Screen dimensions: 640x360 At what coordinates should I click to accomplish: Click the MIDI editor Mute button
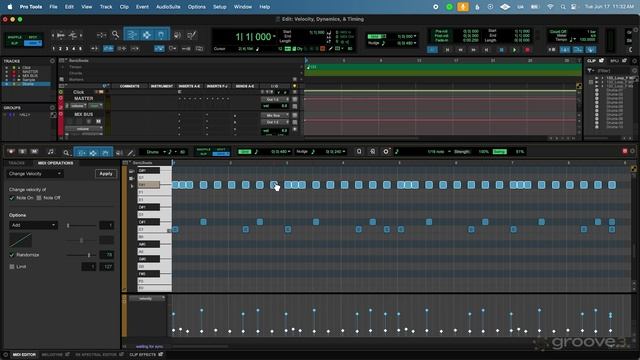[34, 152]
